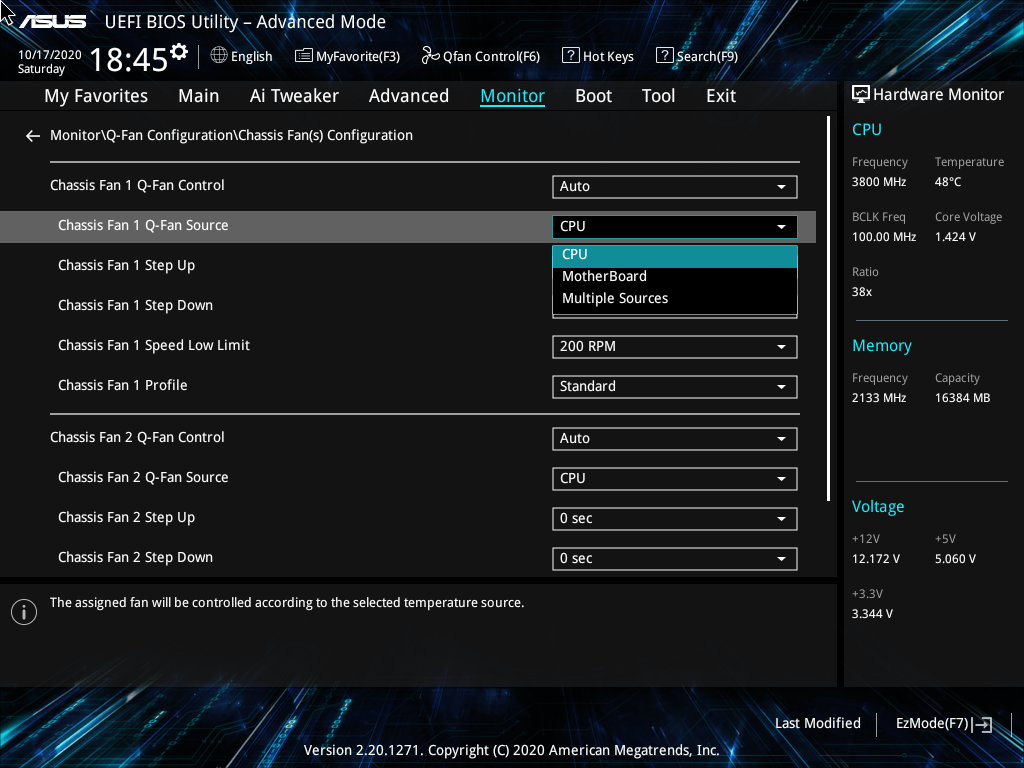Screen dimensions: 1024x768
Task: Select Chassis Fan 1 Speed Low Limit label
Action: click(153, 345)
